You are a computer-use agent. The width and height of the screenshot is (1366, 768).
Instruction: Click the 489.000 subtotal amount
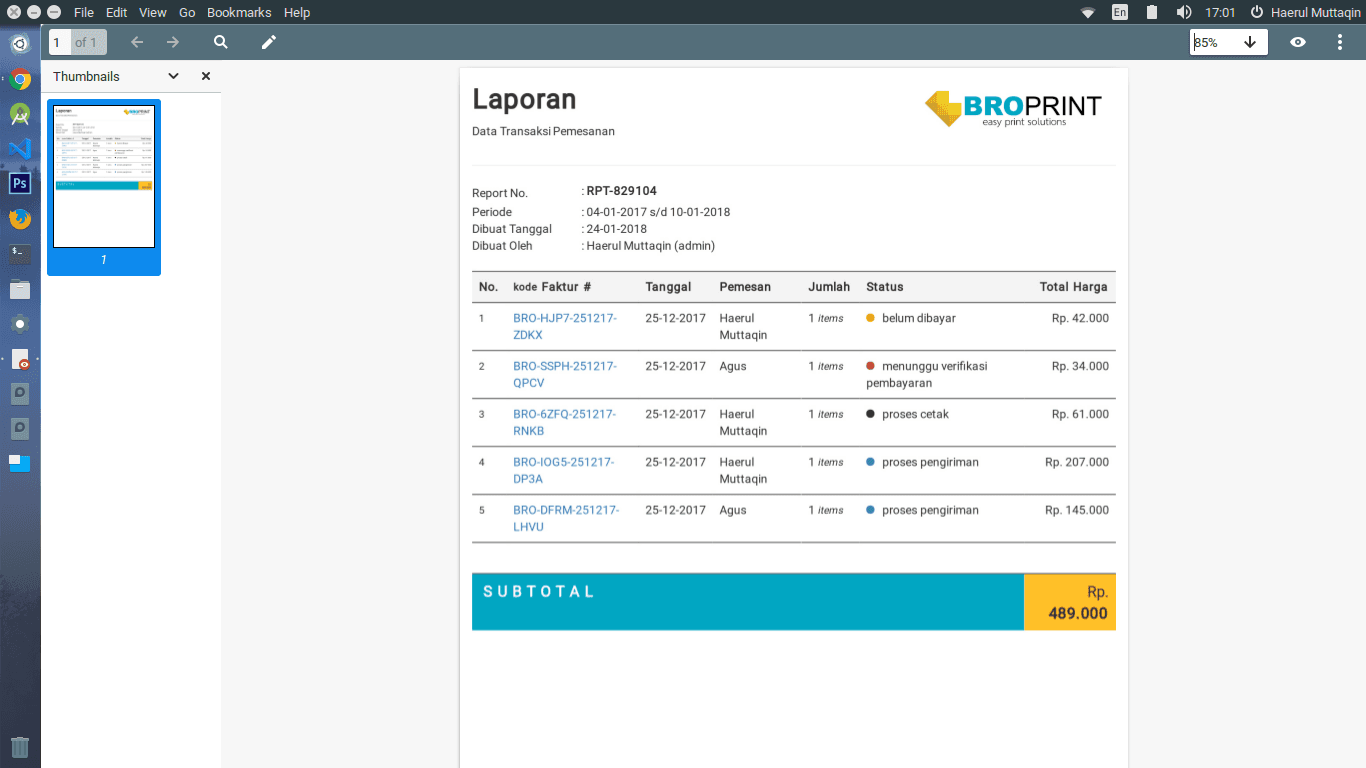[x=1078, y=613]
